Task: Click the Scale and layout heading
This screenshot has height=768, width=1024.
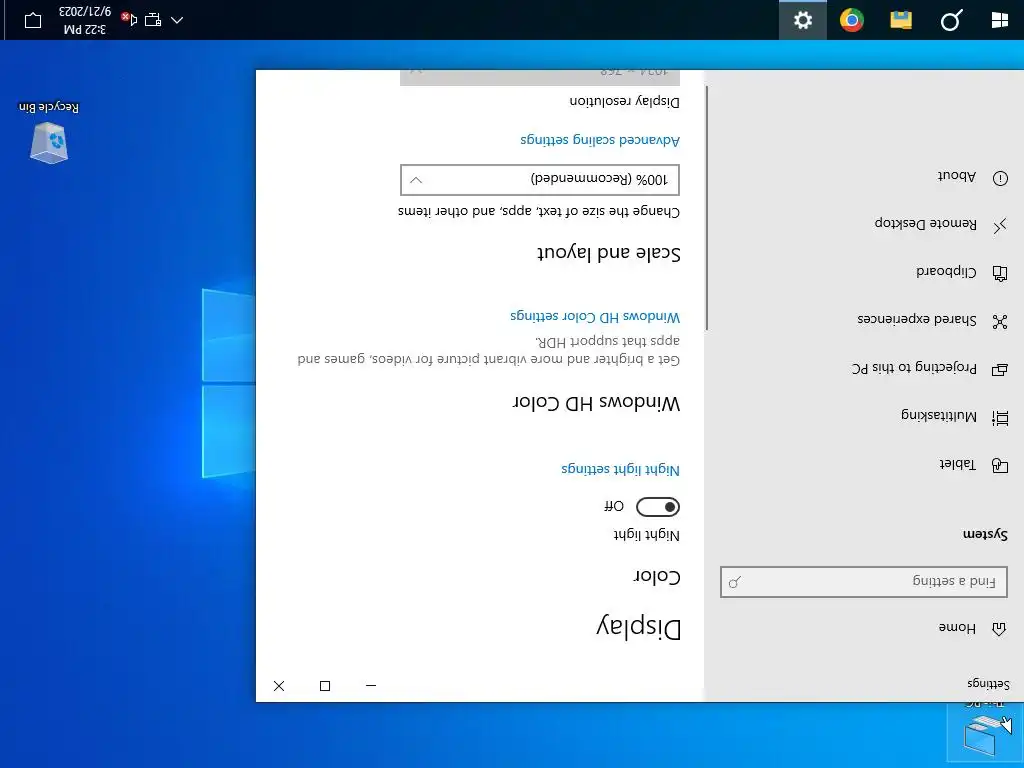Action: [x=609, y=253]
